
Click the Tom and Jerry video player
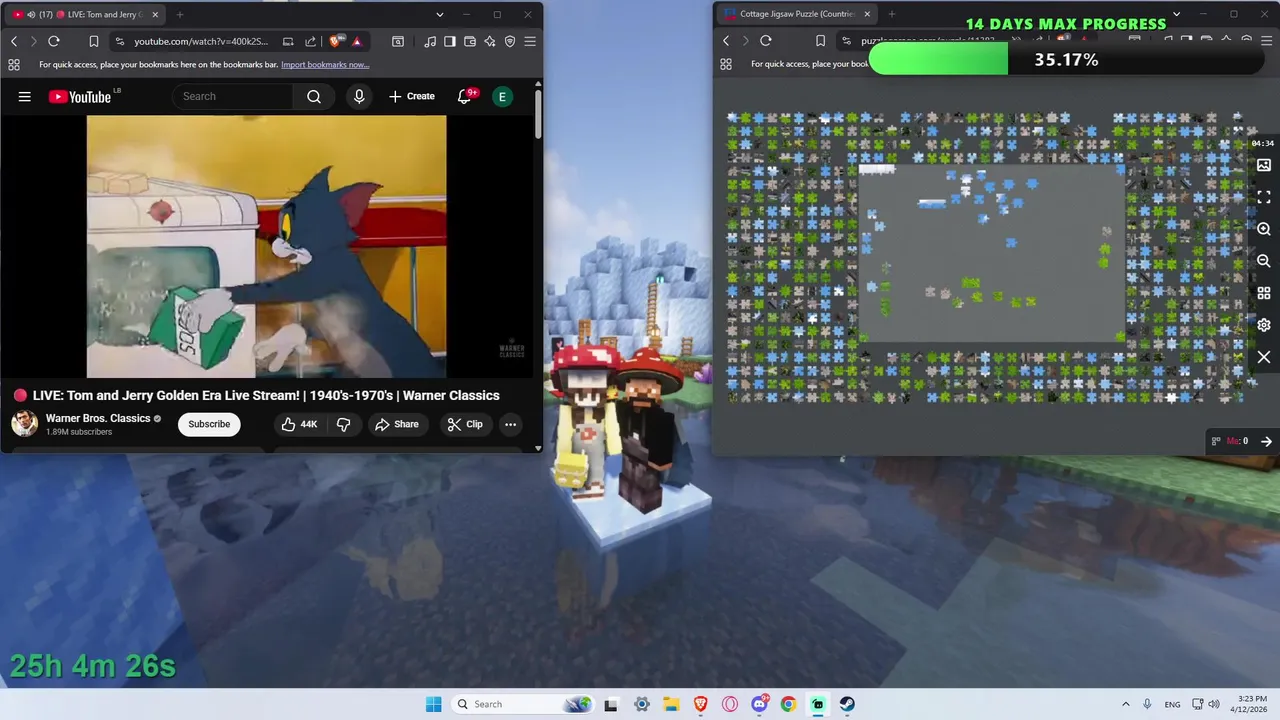266,246
